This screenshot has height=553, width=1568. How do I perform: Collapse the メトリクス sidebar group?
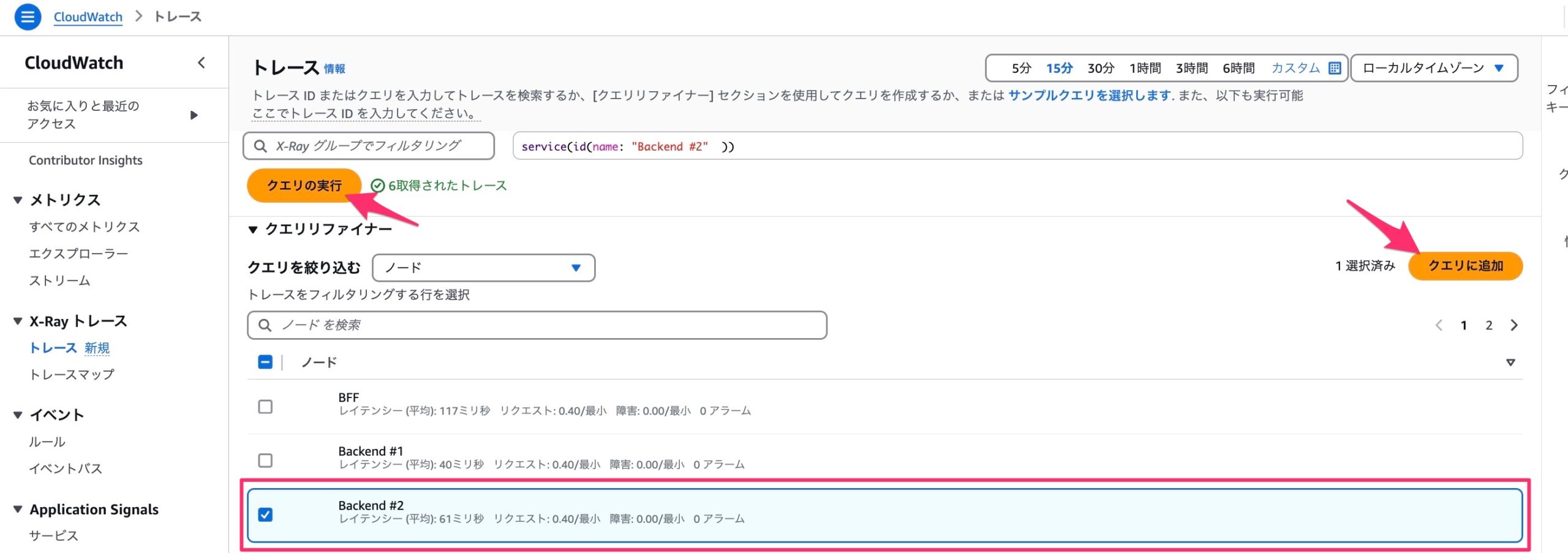pyautogui.click(x=18, y=200)
